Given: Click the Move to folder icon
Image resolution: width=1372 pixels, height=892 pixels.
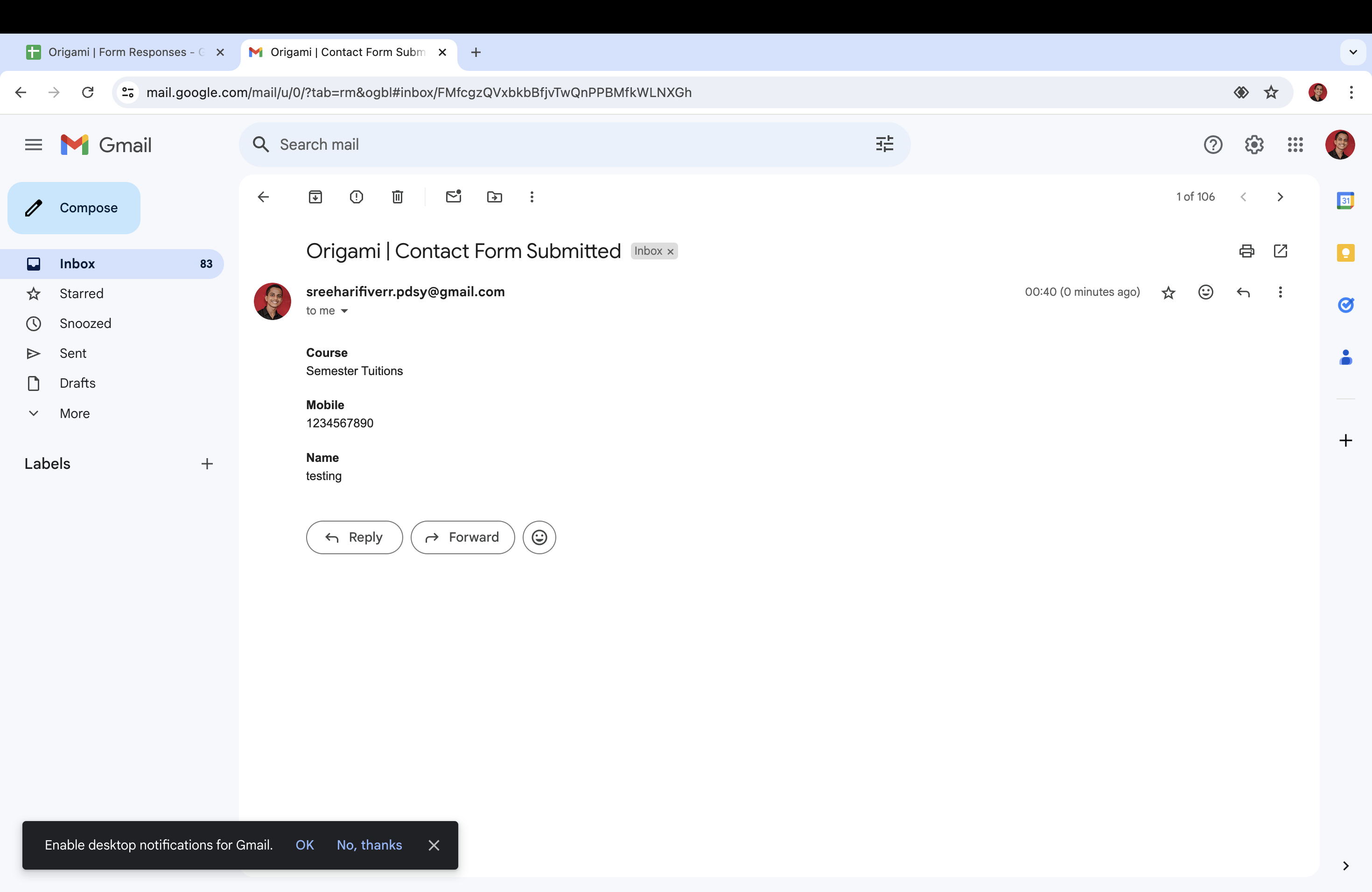Looking at the screenshot, I should point(494,197).
